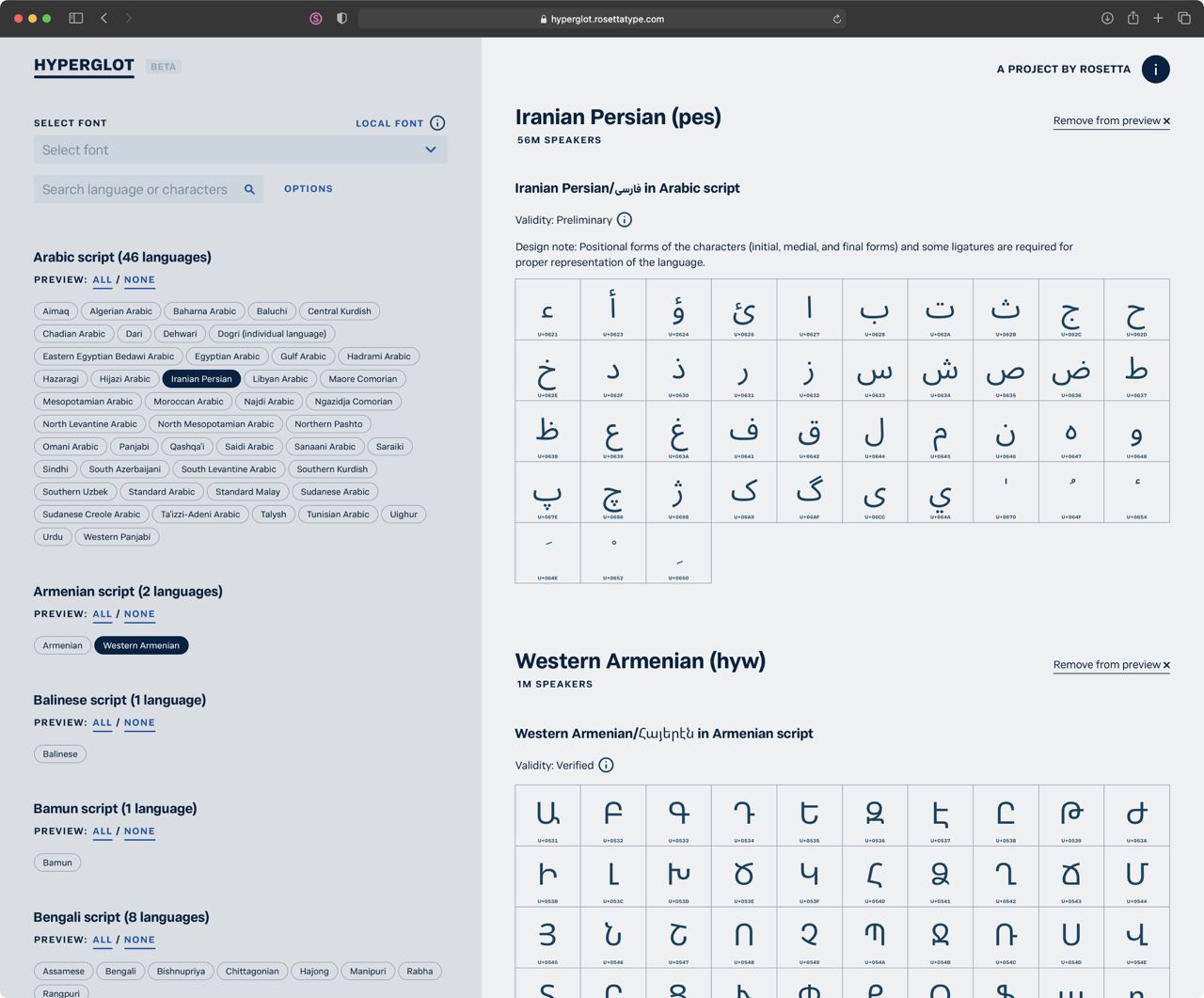1204x998 pixels.
Task: Open the Safari share icon
Action: (x=1133, y=18)
